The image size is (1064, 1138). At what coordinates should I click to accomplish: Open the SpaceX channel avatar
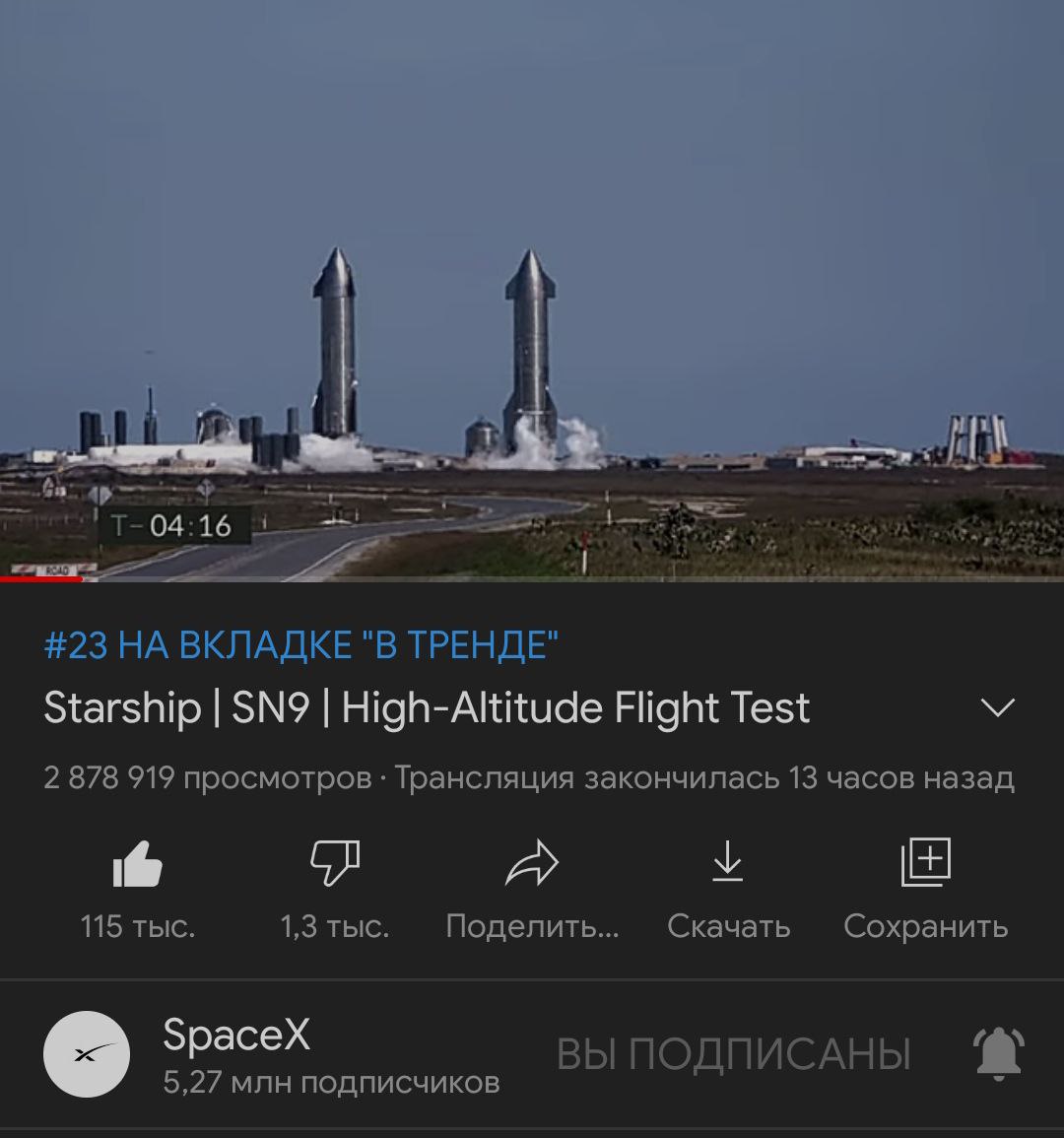(87, 1054)
